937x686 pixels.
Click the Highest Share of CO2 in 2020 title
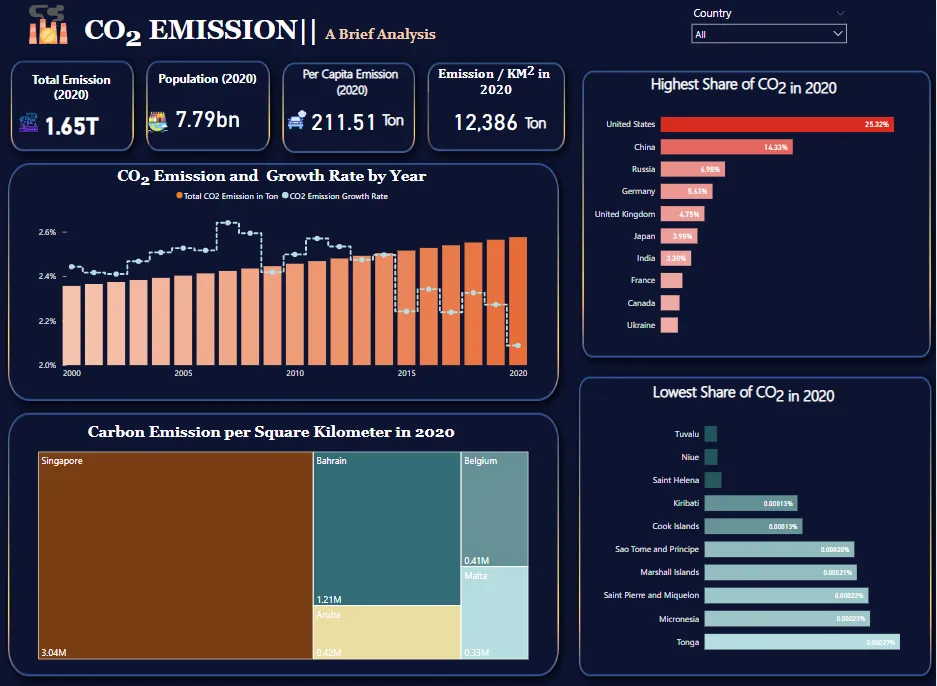tap(743, 86)
